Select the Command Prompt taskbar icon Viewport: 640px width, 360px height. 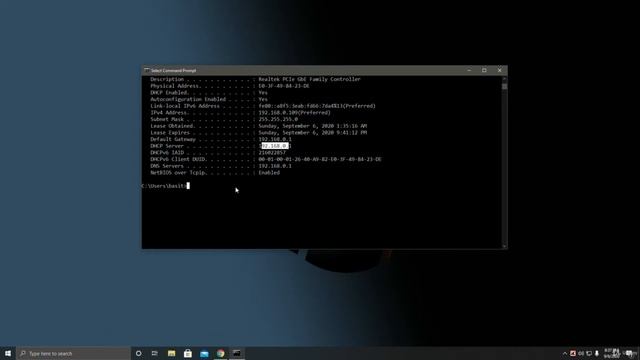[x=237, y=353]
